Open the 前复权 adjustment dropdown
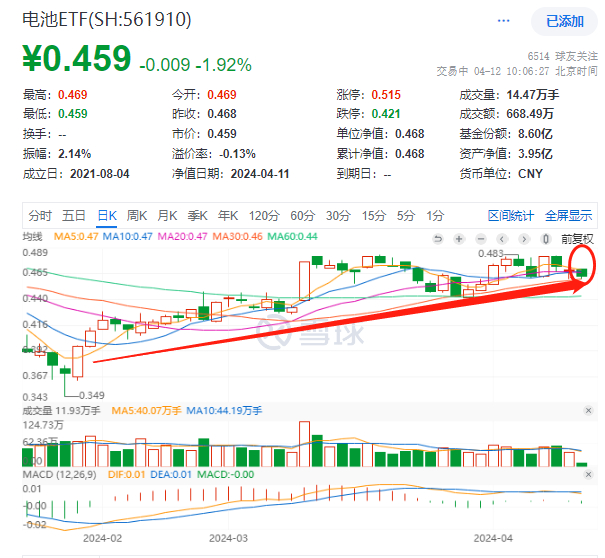The image size is (605, 558). pyautogui.click(x=577, y=239)
